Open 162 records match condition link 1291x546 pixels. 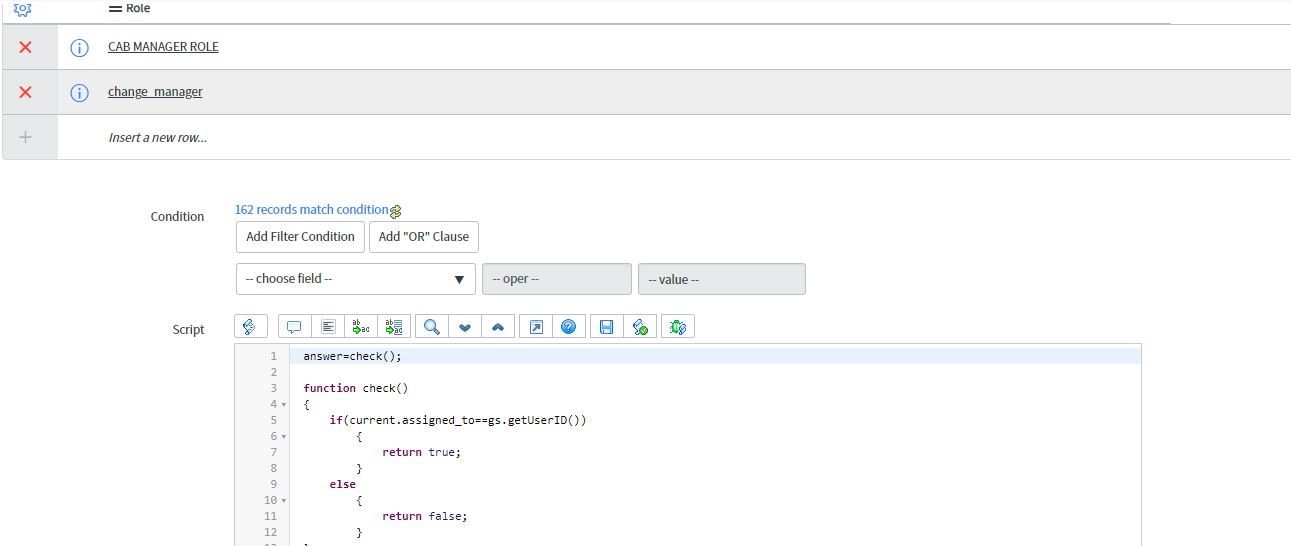coord(311,209)
